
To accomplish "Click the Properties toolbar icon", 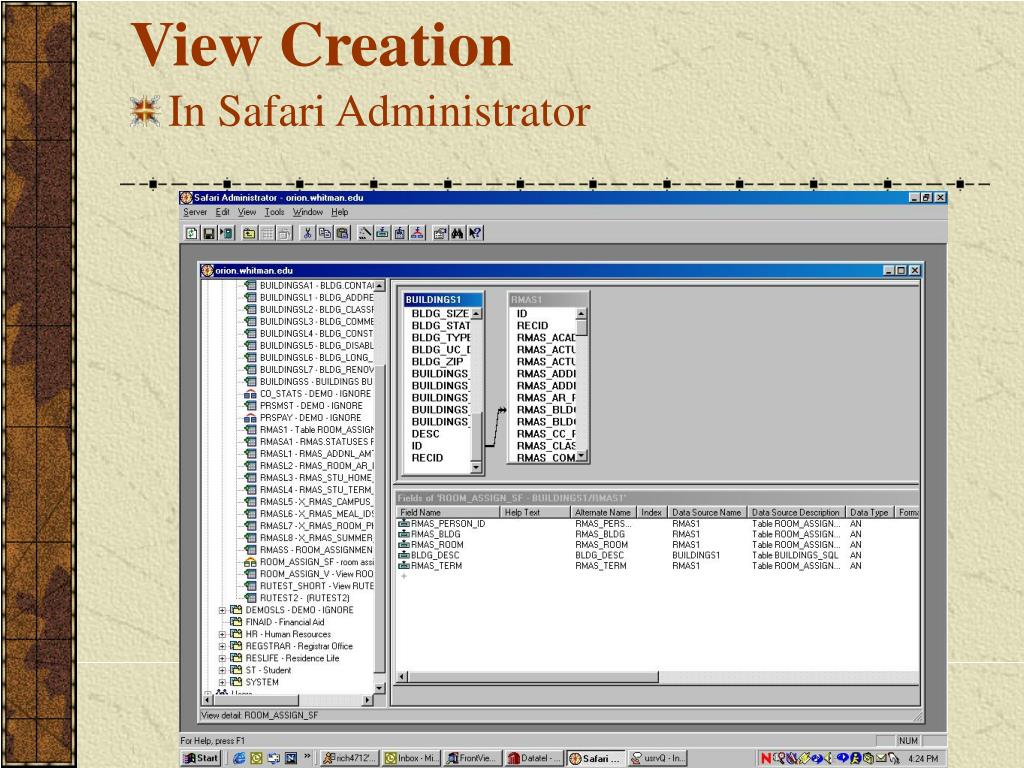I will [440, 233].
